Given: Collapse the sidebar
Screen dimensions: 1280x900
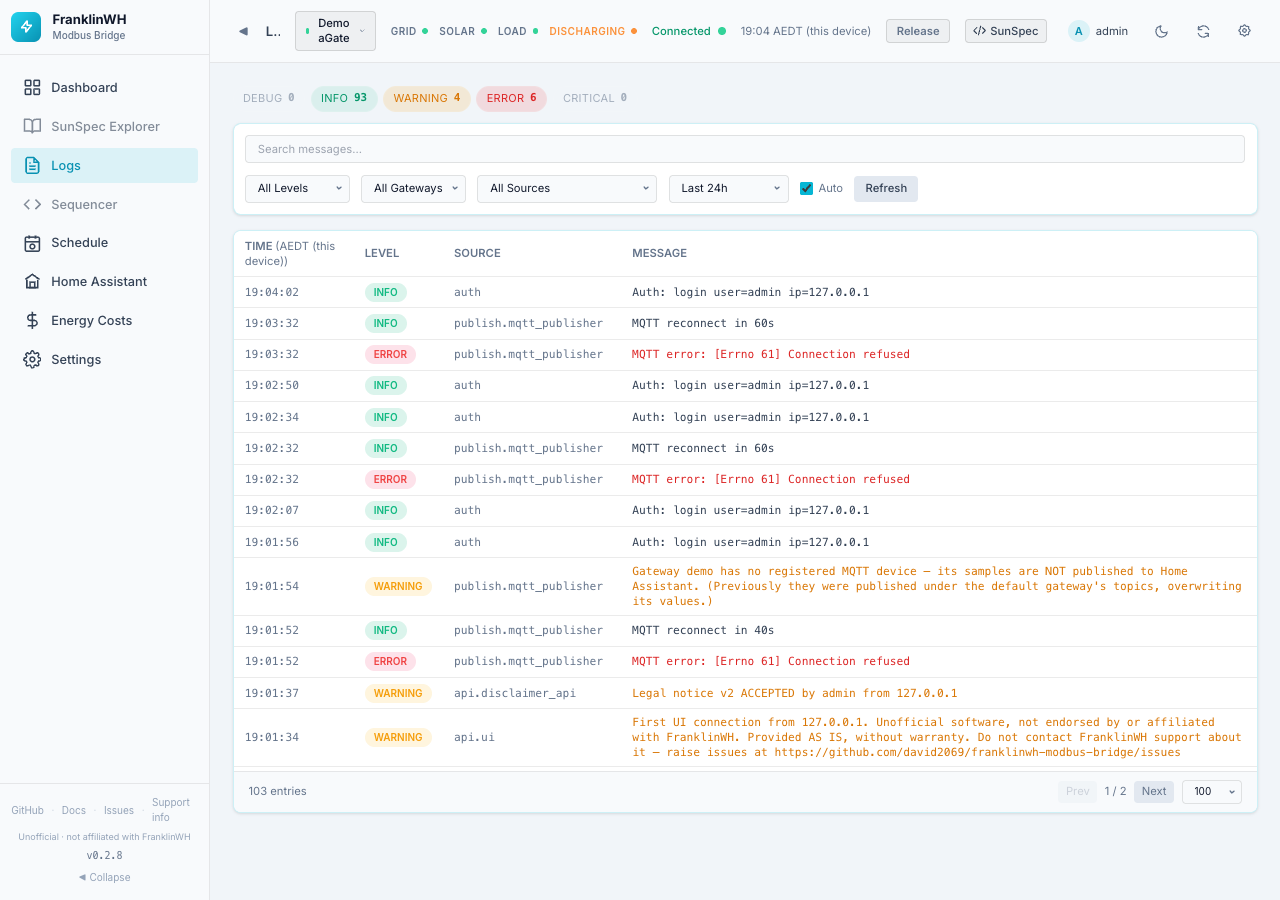Looking at the screenshot, I should tap(104, 877).
